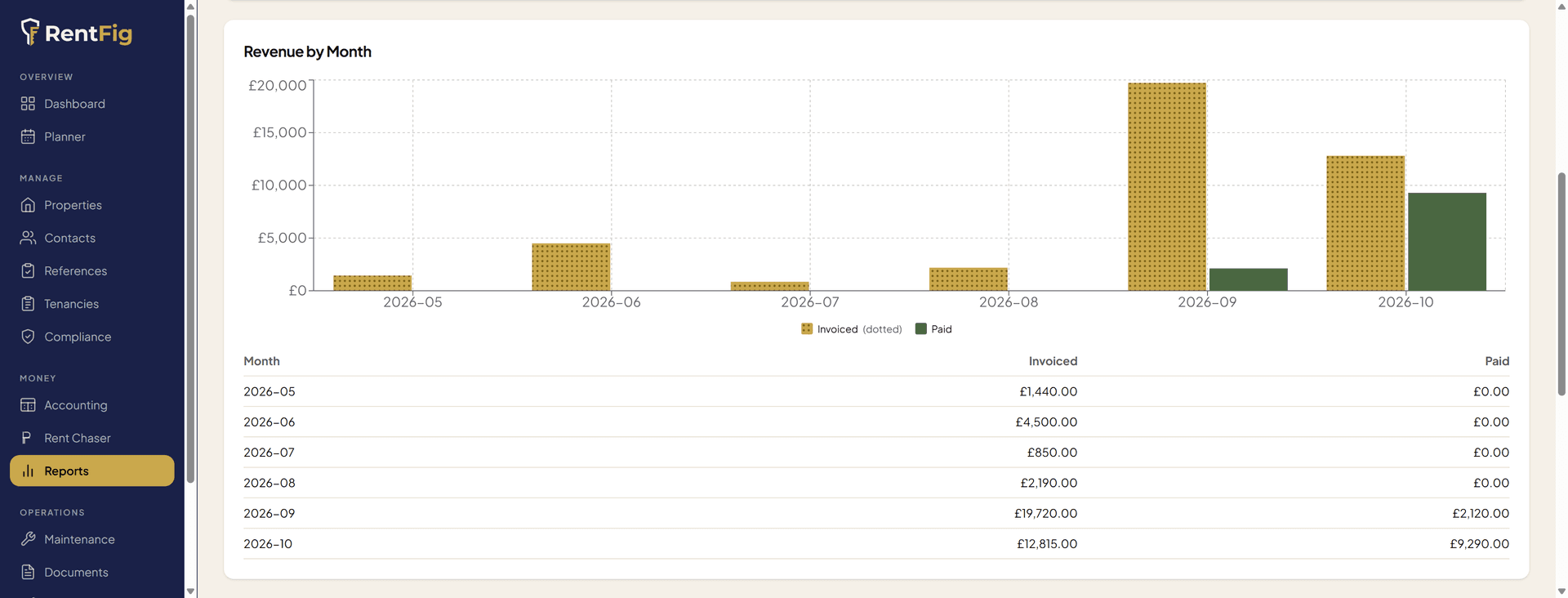Click the 2026-07 month cell
Screen dimensions: 1568x598
click(x=269, y=452)
